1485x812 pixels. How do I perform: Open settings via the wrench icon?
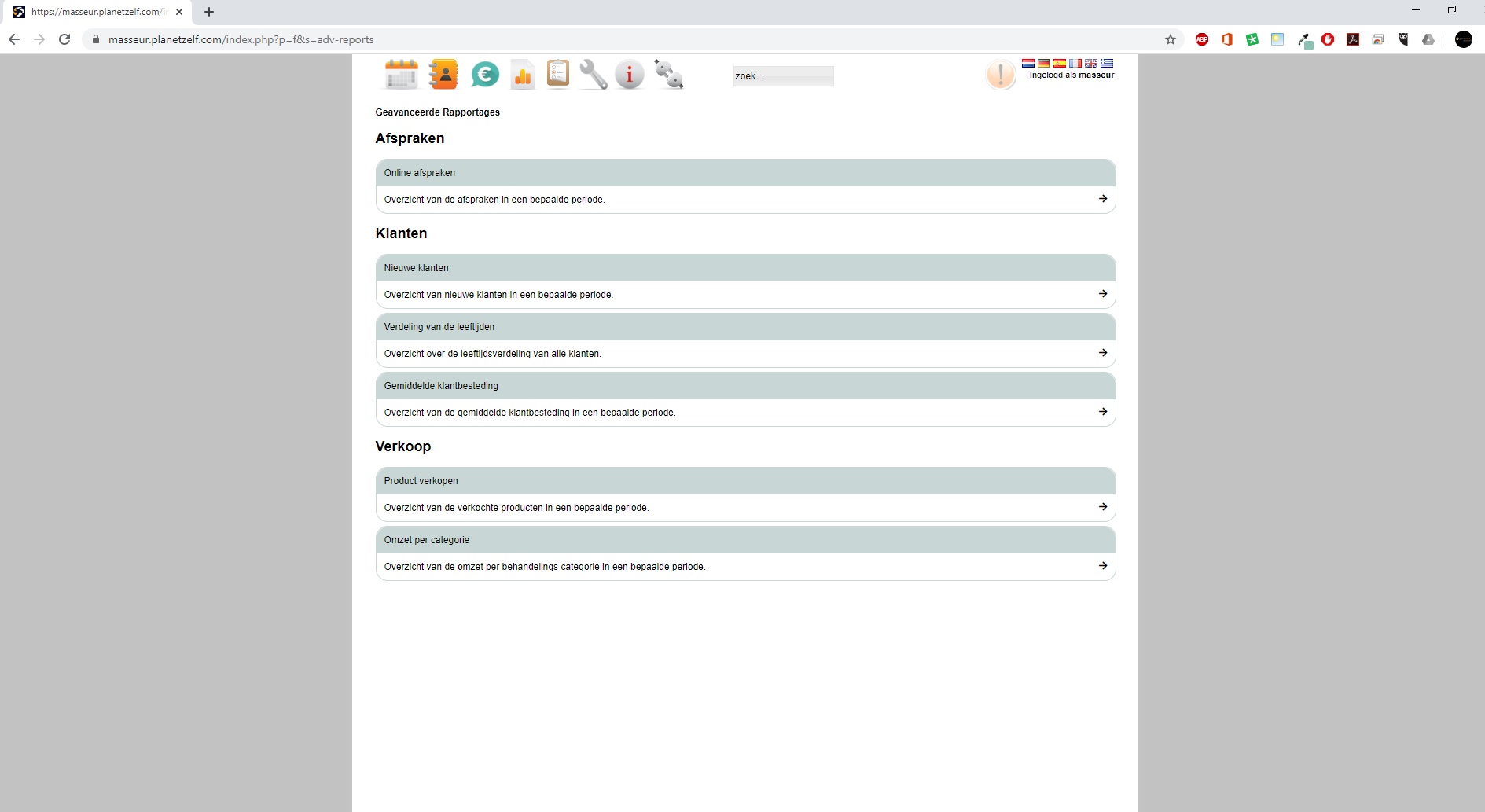coord(594,75)
